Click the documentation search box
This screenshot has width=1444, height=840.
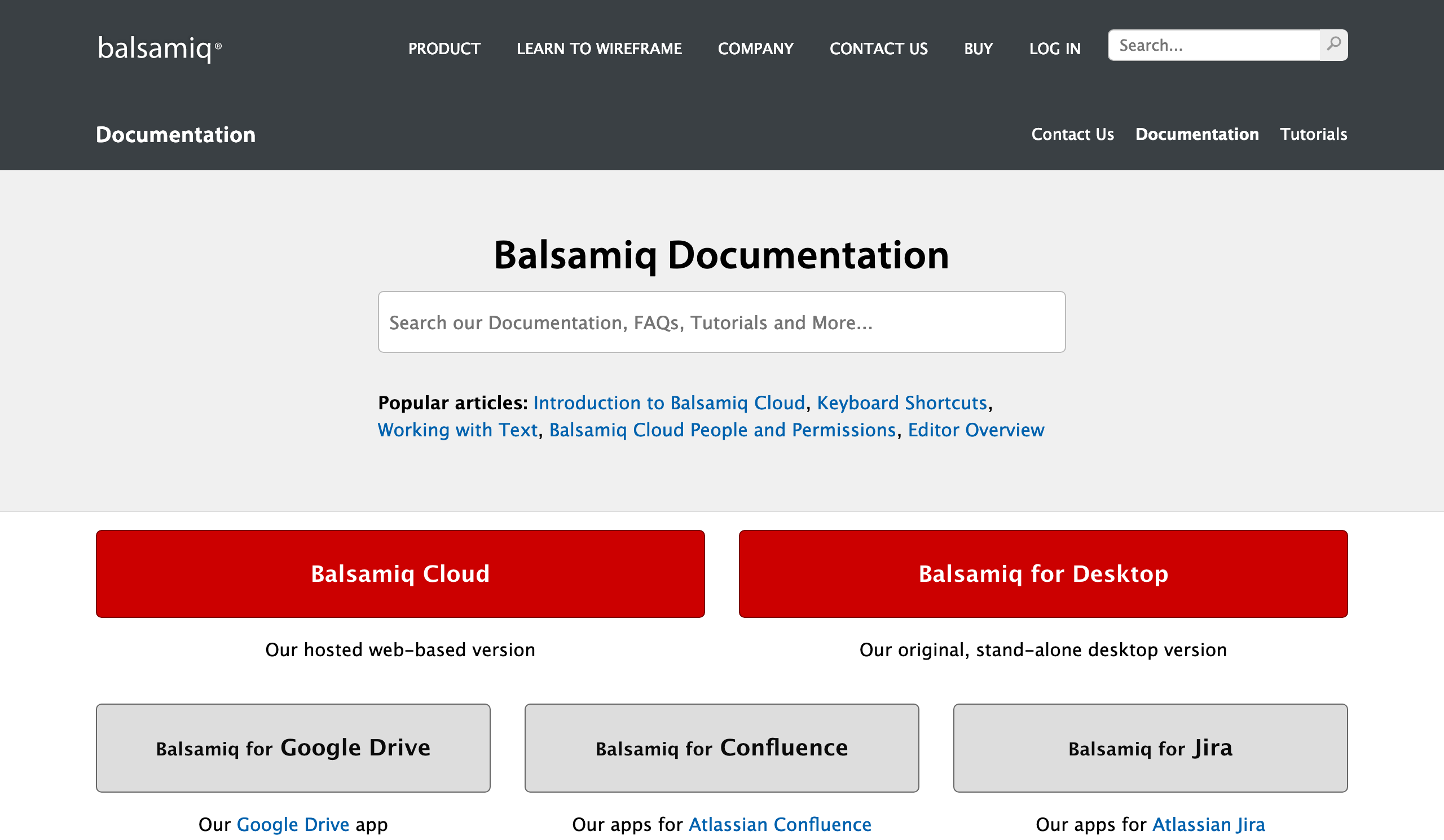tap(721, 322)
